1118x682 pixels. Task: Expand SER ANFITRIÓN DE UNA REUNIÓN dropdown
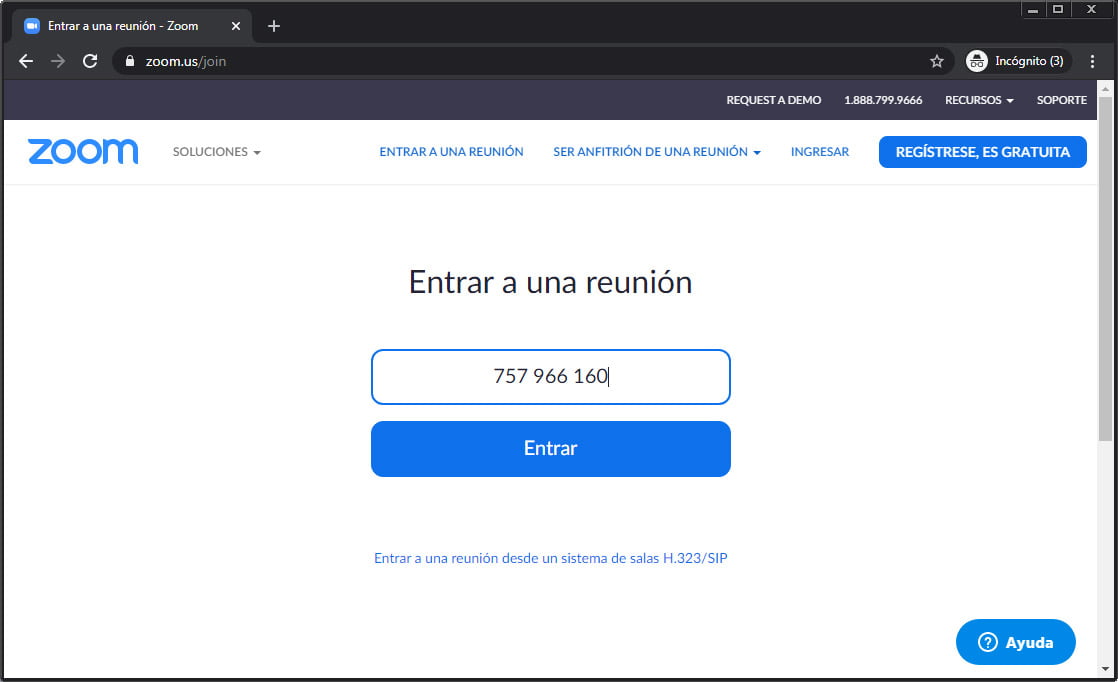point(657,152)
